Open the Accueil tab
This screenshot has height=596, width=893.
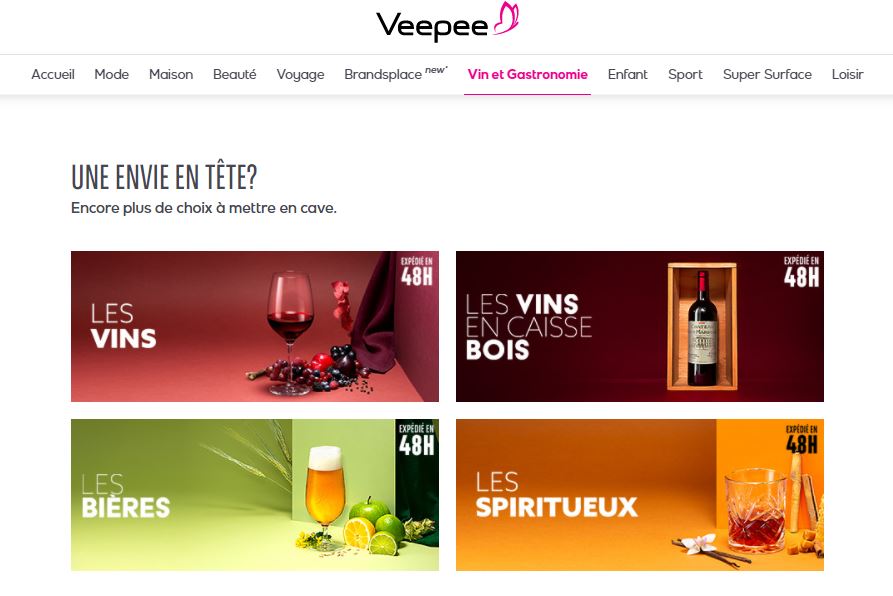(x=53, y=75)
